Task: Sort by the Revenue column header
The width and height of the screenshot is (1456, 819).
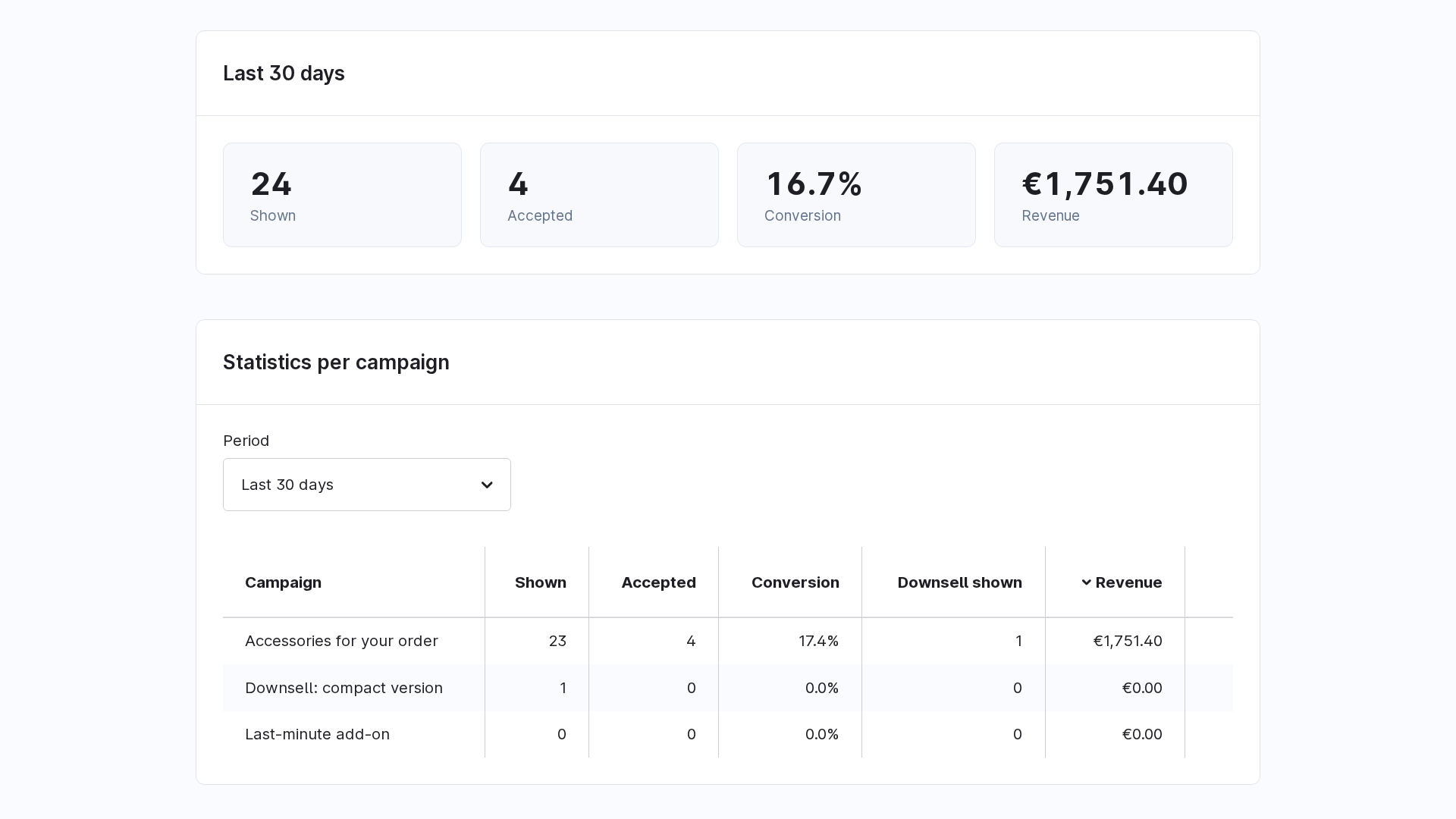Action: click(x=1128, y=582)
